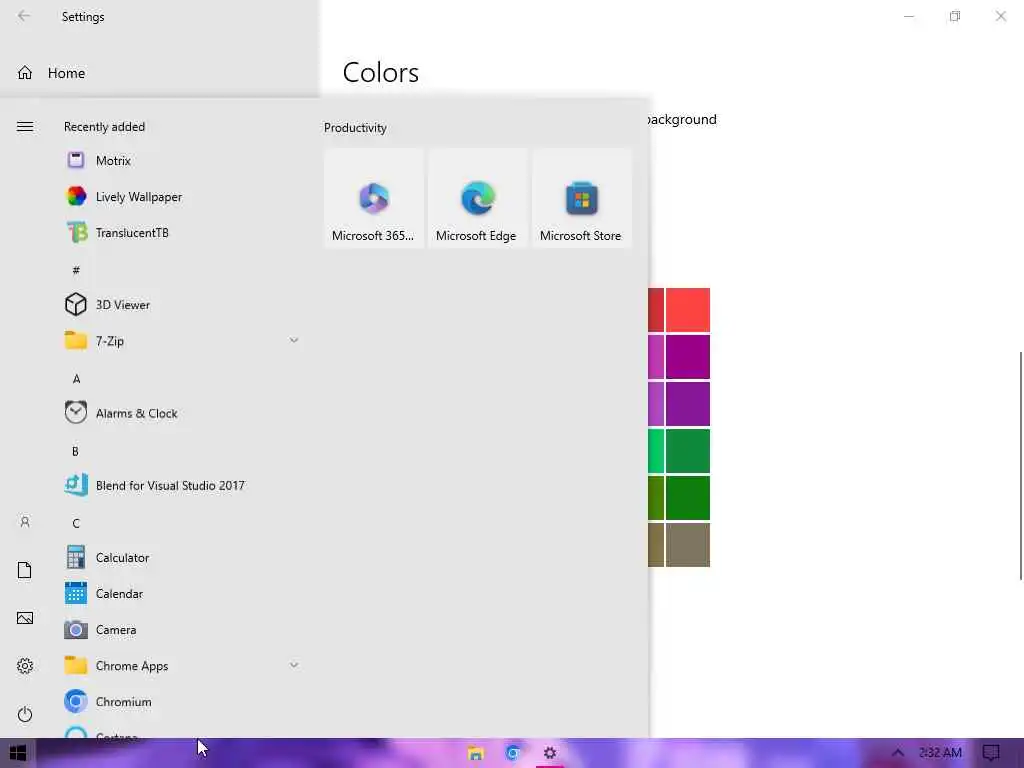1024x768 pixels.
Task: Click the taskbar clock
Action: coord(940,753)
